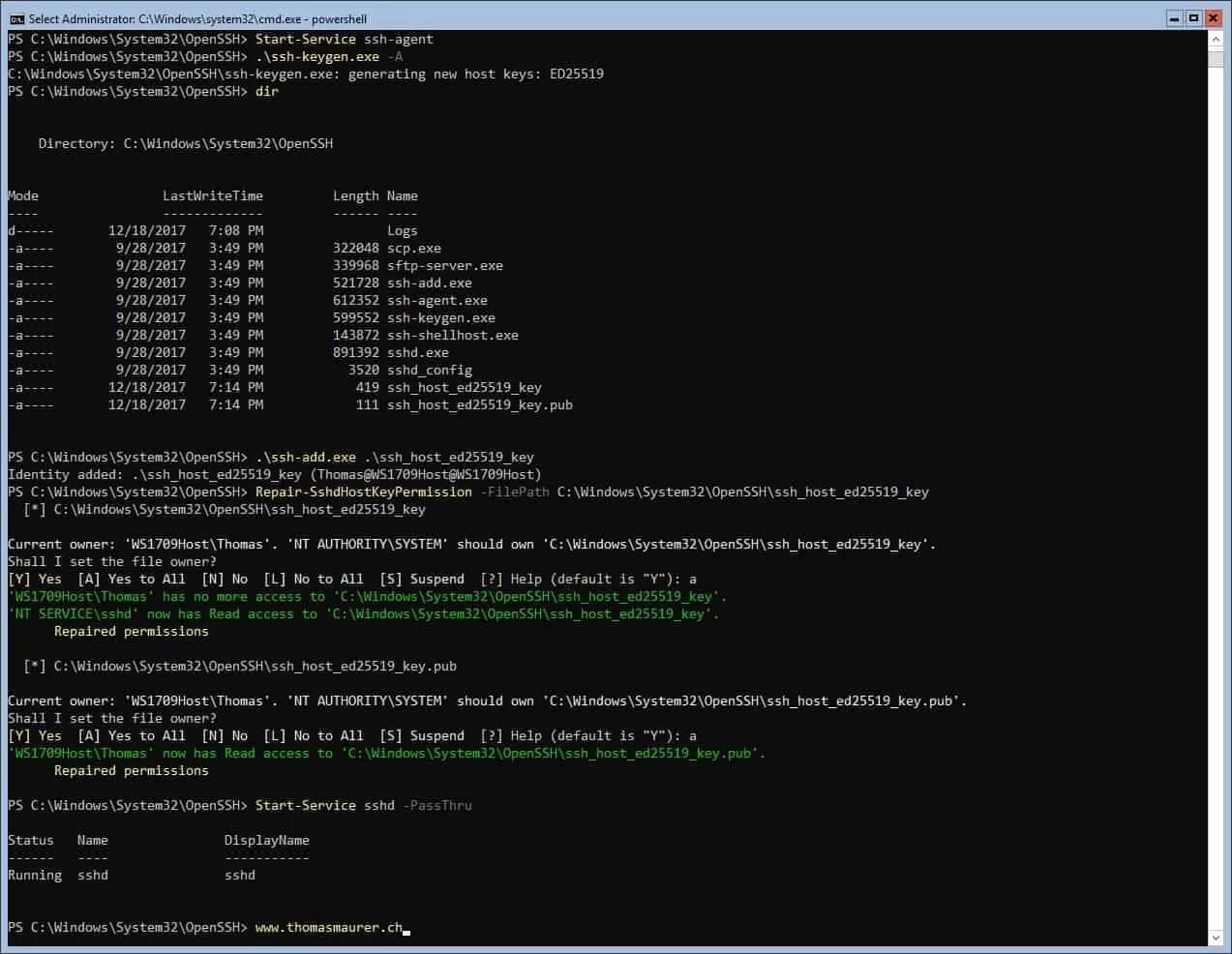This screenshot has width=1232, height=954.
Task: Click the second 'Repaired permissions' message
Action: 132,771
